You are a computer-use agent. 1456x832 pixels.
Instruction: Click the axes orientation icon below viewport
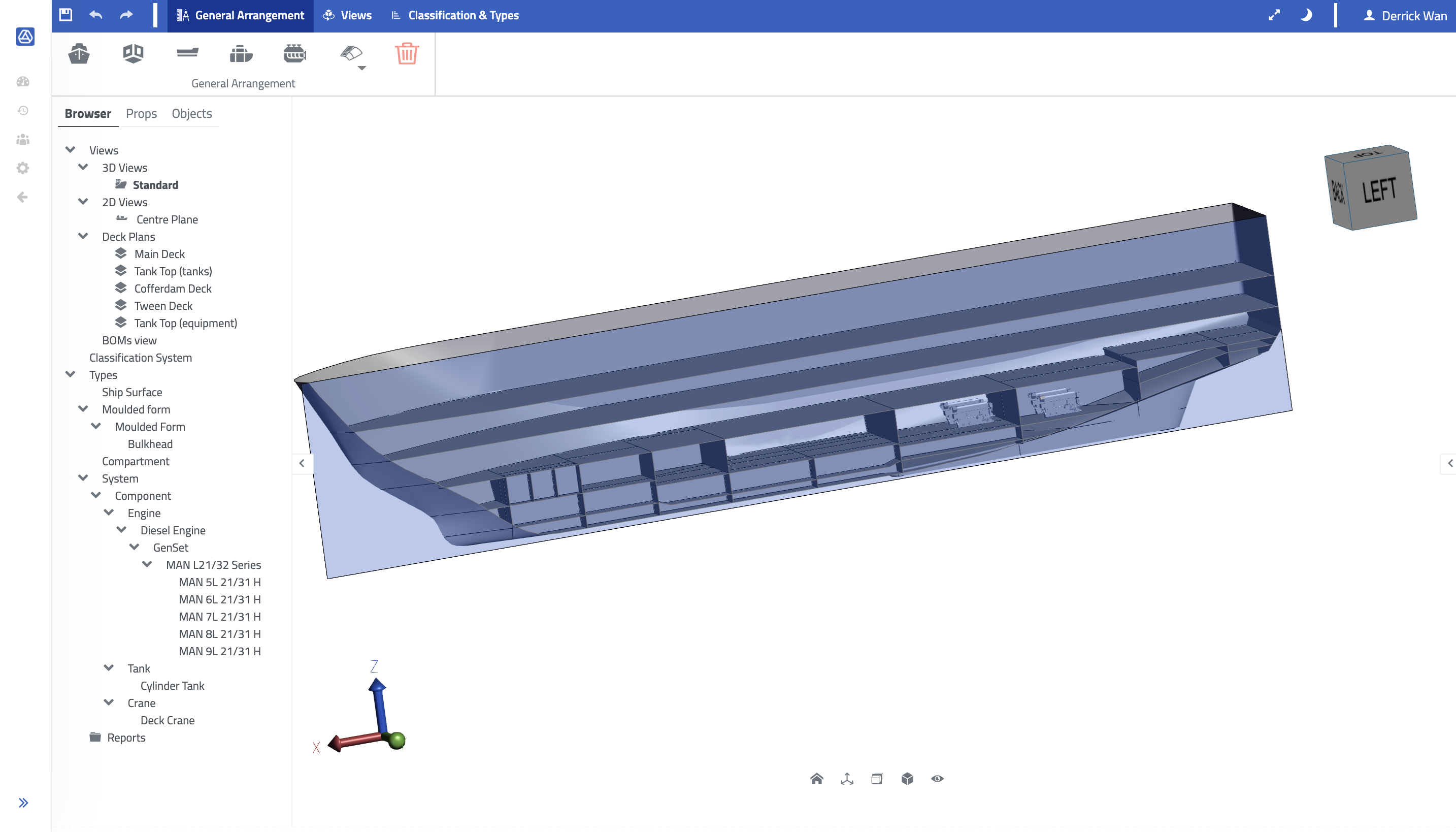[x=847, y=778]
